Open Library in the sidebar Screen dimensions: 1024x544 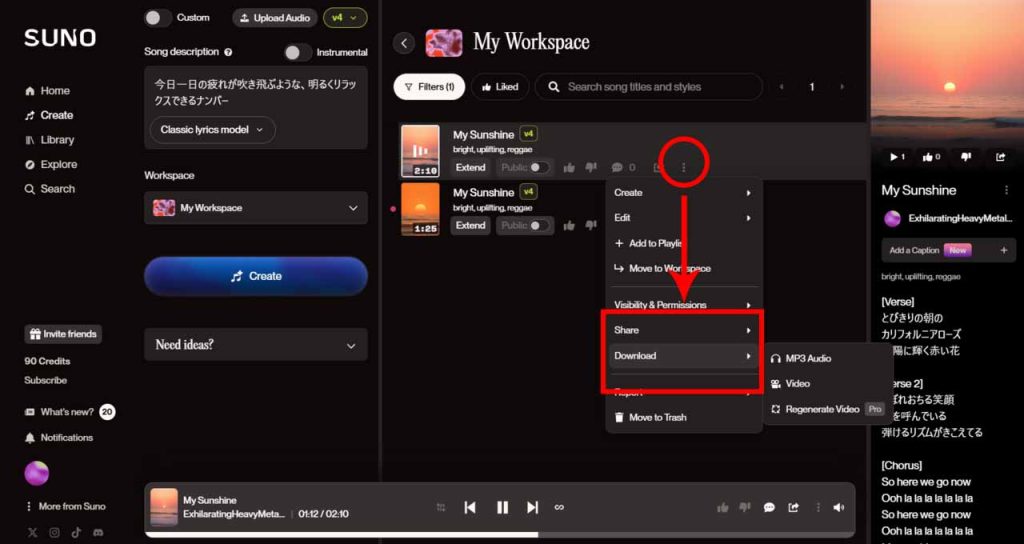tap(50, 140)
